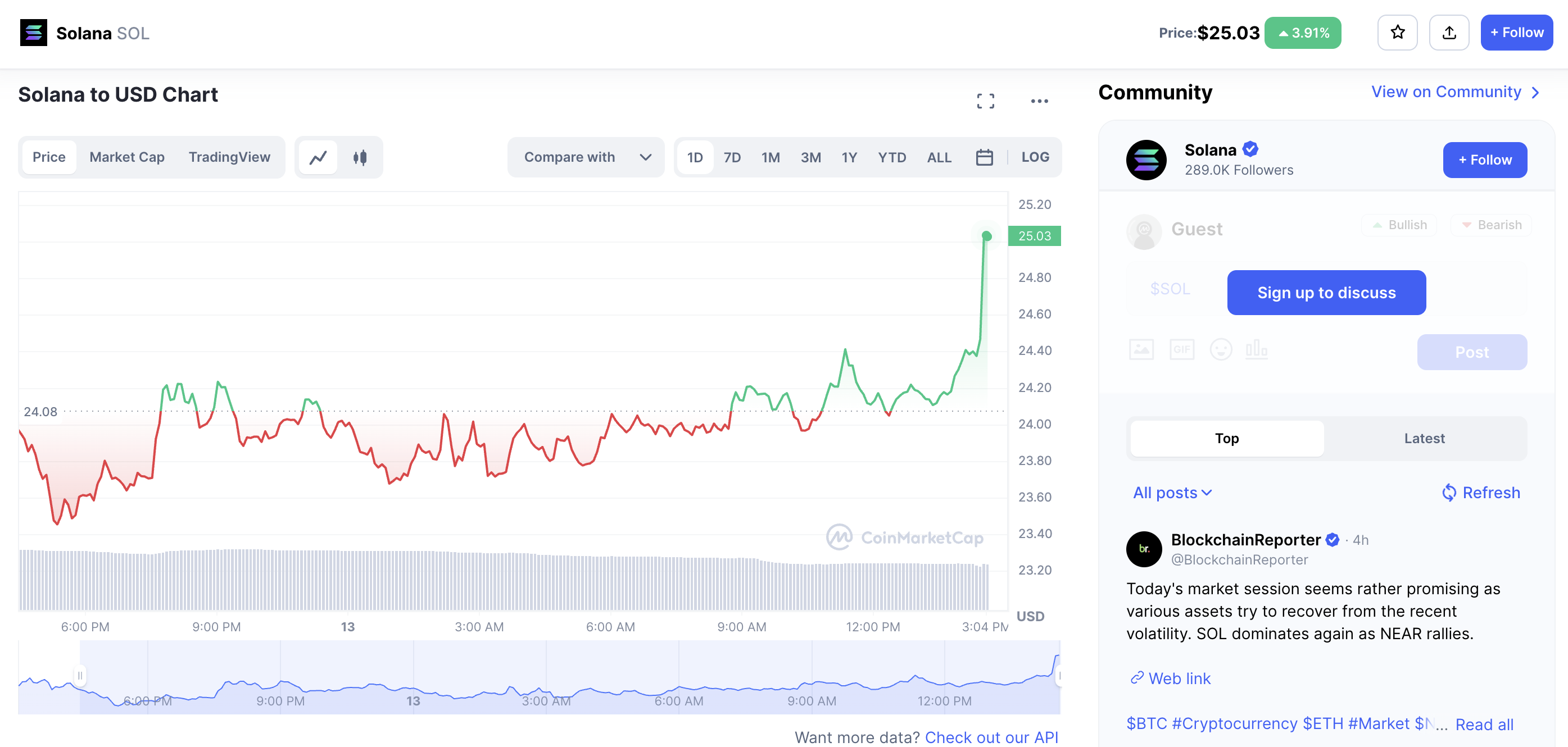Viewport: 1568px width, 747px height.
Task: Switch to candlestick chart icon
Action: click(360, 158)
